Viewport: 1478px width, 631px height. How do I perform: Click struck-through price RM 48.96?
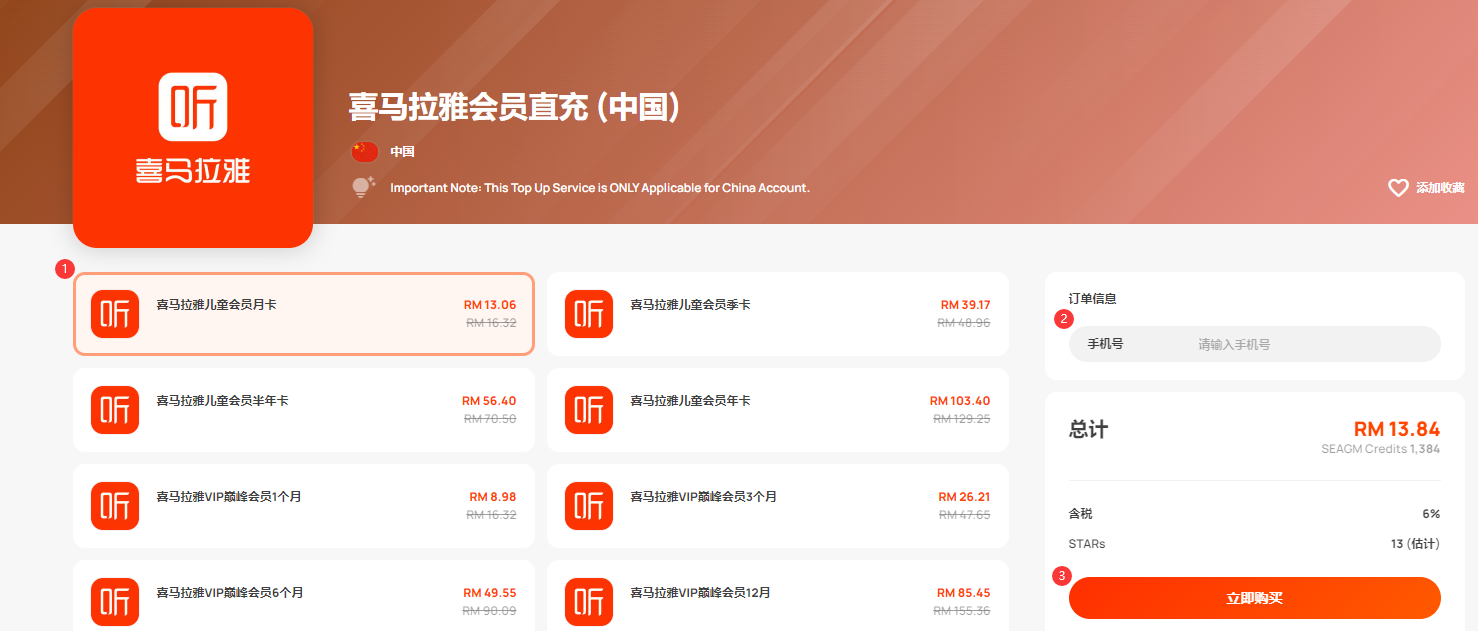pyautogui.click(x=964, y=323)
